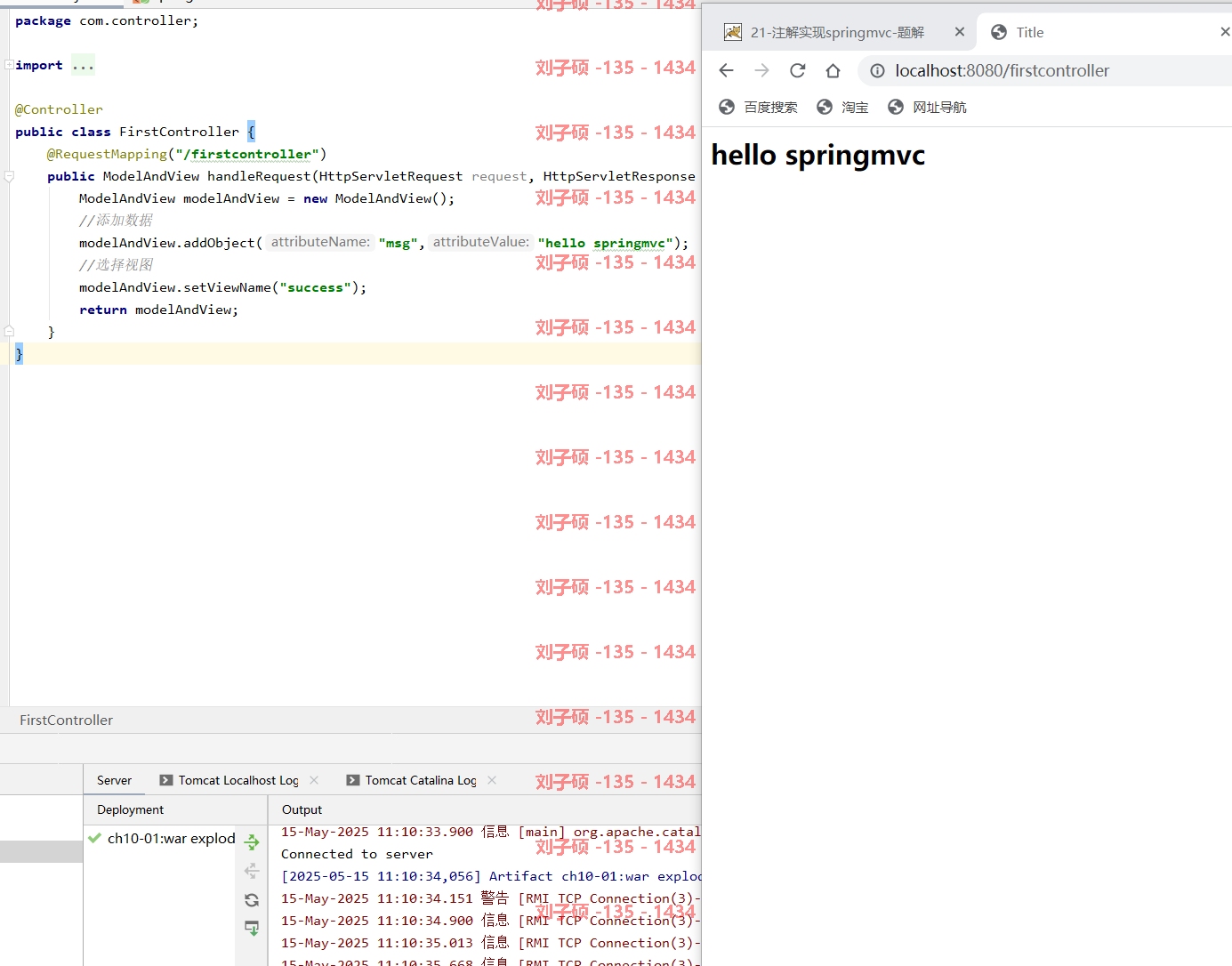Image resolution: width=1232 pixels, height=966 pixels.
Task: Click the 11:10:34.151 警告 log entry
Action: (491, 898)
